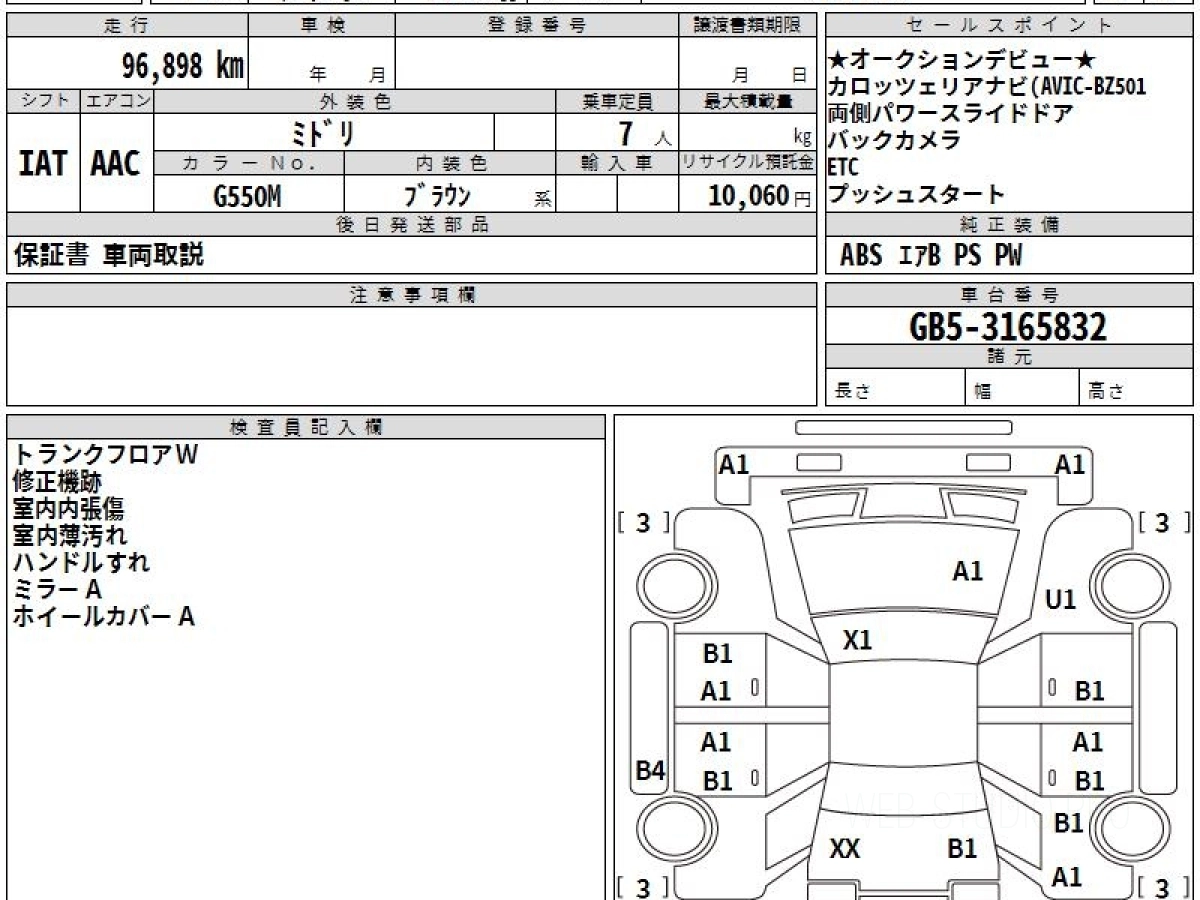Click the XX mark on car diagram

[x=845, y=850]
